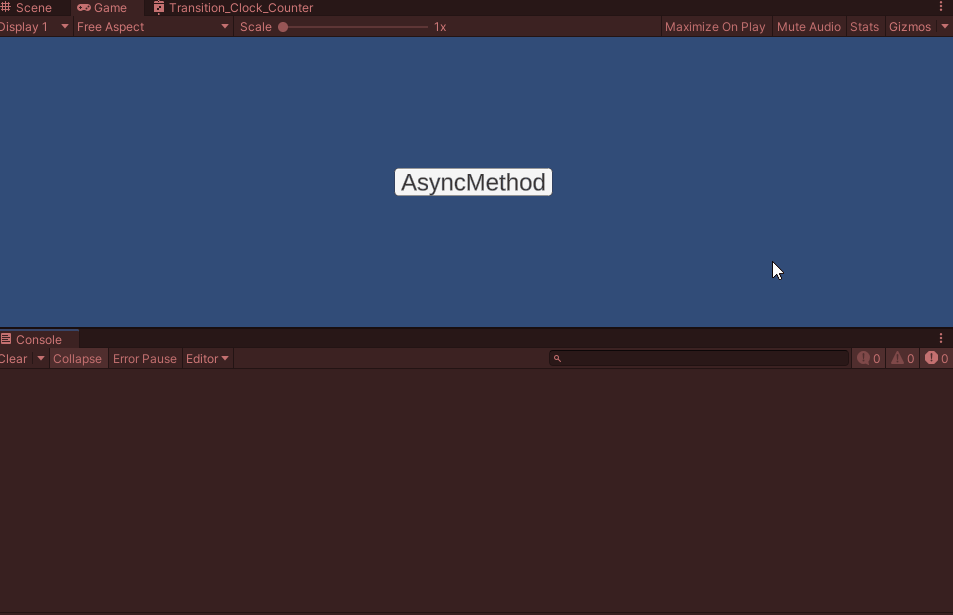
Task: Open the Free Aspect dropdown
Action: 153,27
